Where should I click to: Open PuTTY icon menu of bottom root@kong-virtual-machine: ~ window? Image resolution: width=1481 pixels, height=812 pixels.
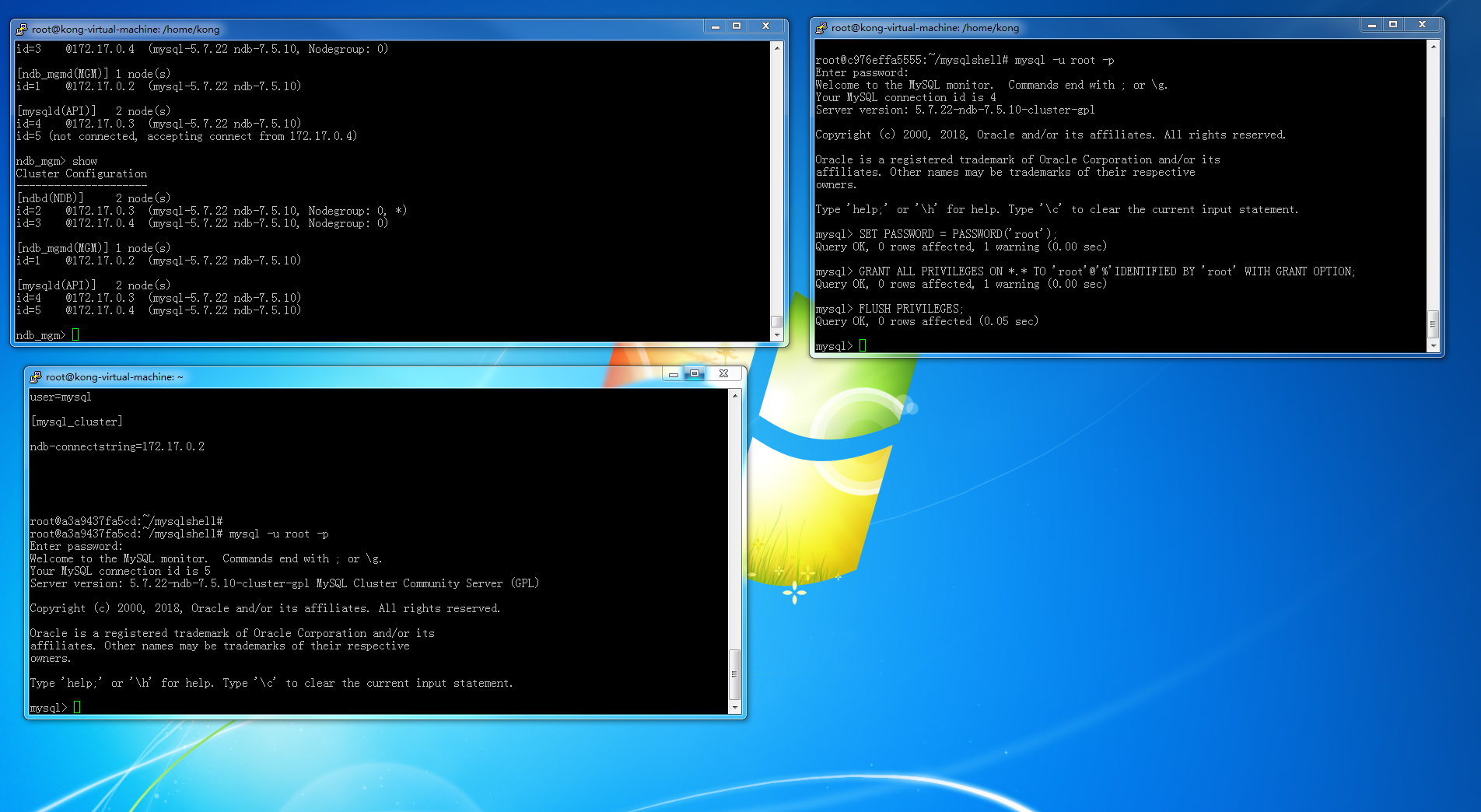point(36,376)
